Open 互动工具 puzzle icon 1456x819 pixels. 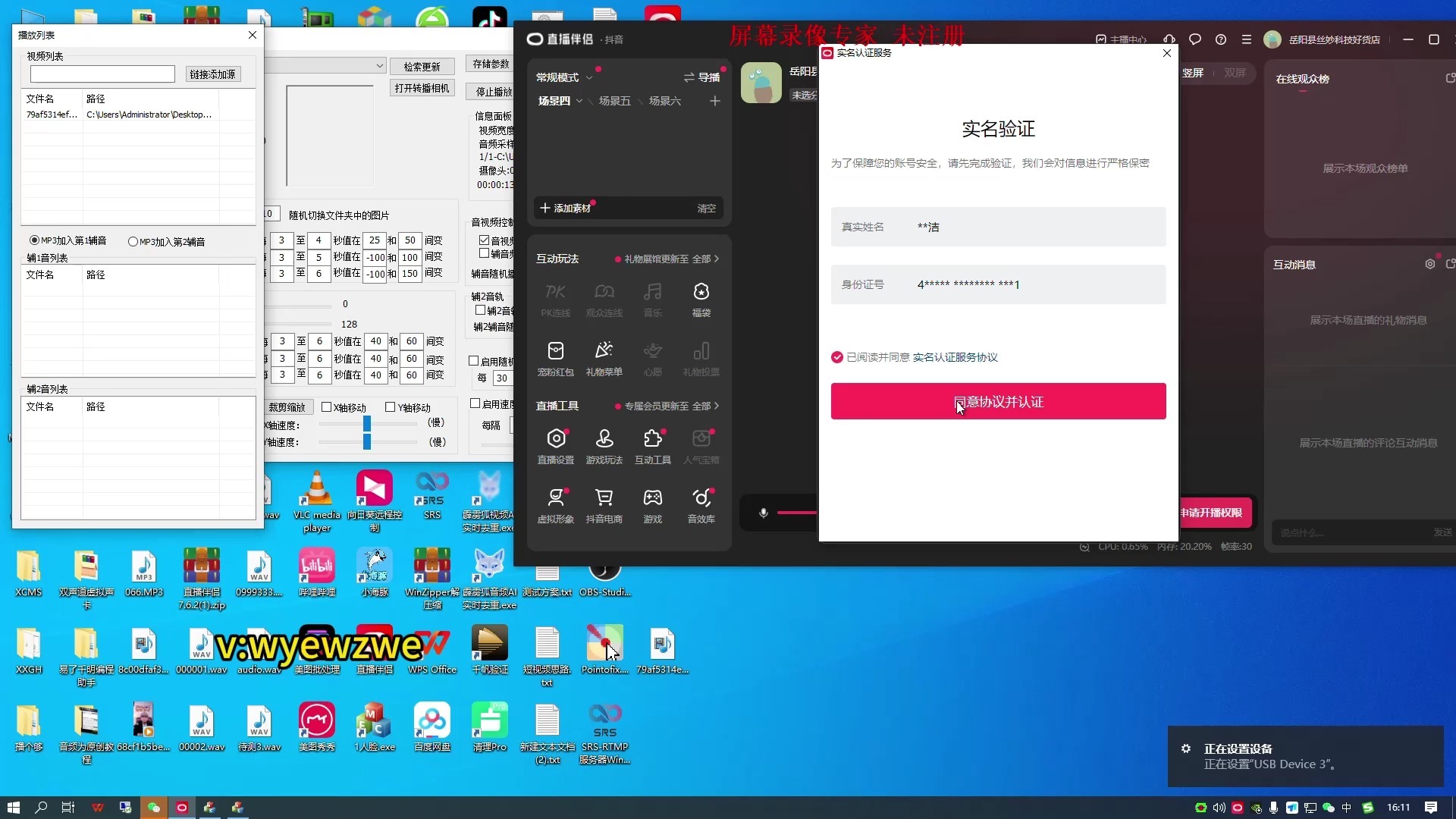click(652, 447)
